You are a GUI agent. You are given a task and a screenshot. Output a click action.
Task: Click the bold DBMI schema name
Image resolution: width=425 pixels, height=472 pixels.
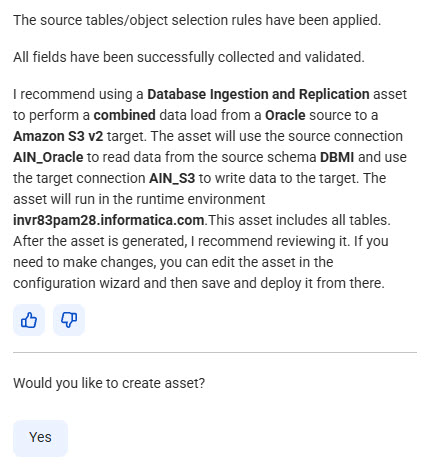click(337, 157)
